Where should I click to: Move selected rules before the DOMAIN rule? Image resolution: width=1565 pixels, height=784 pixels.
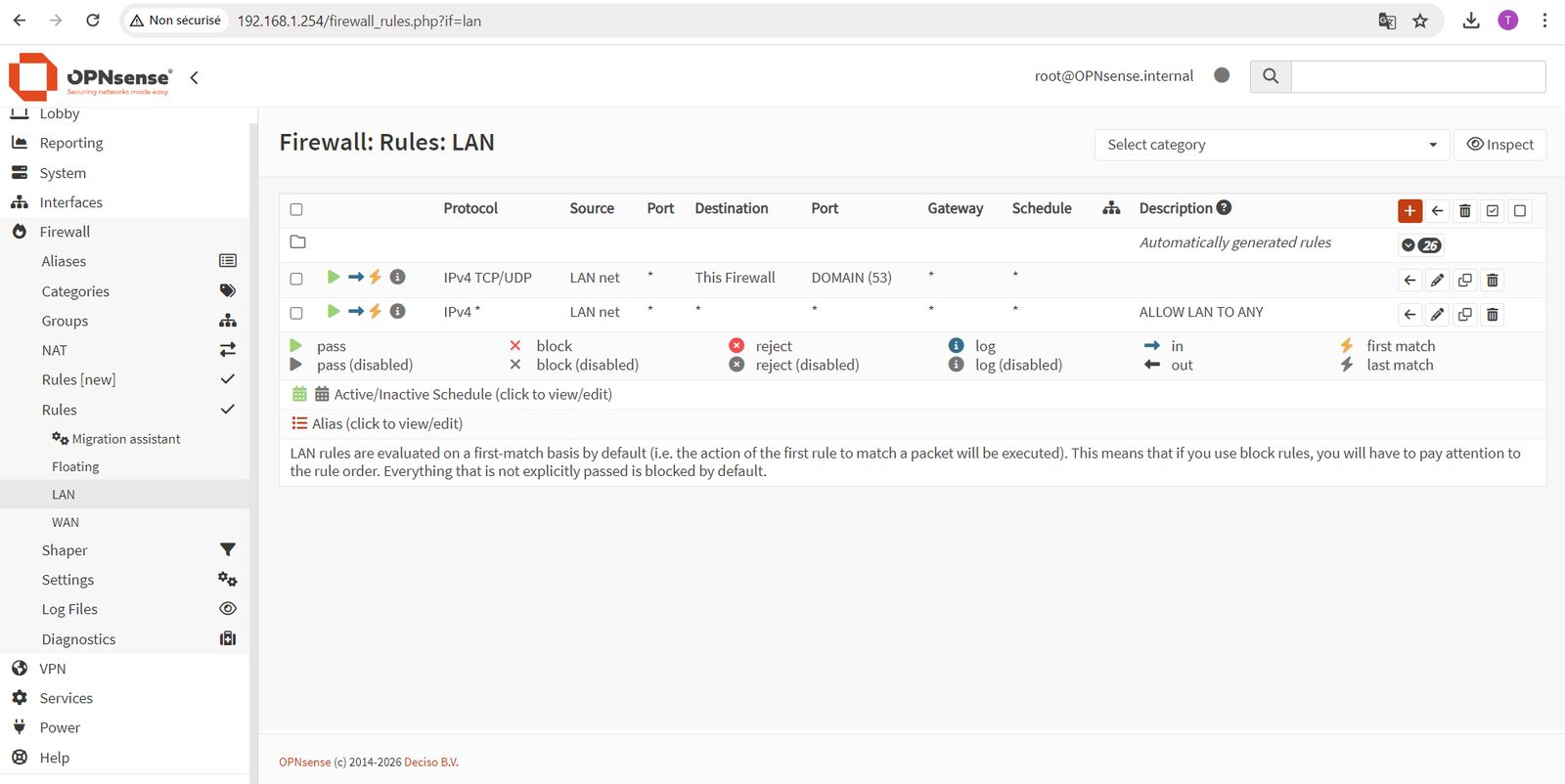[x=1409, y=280]
